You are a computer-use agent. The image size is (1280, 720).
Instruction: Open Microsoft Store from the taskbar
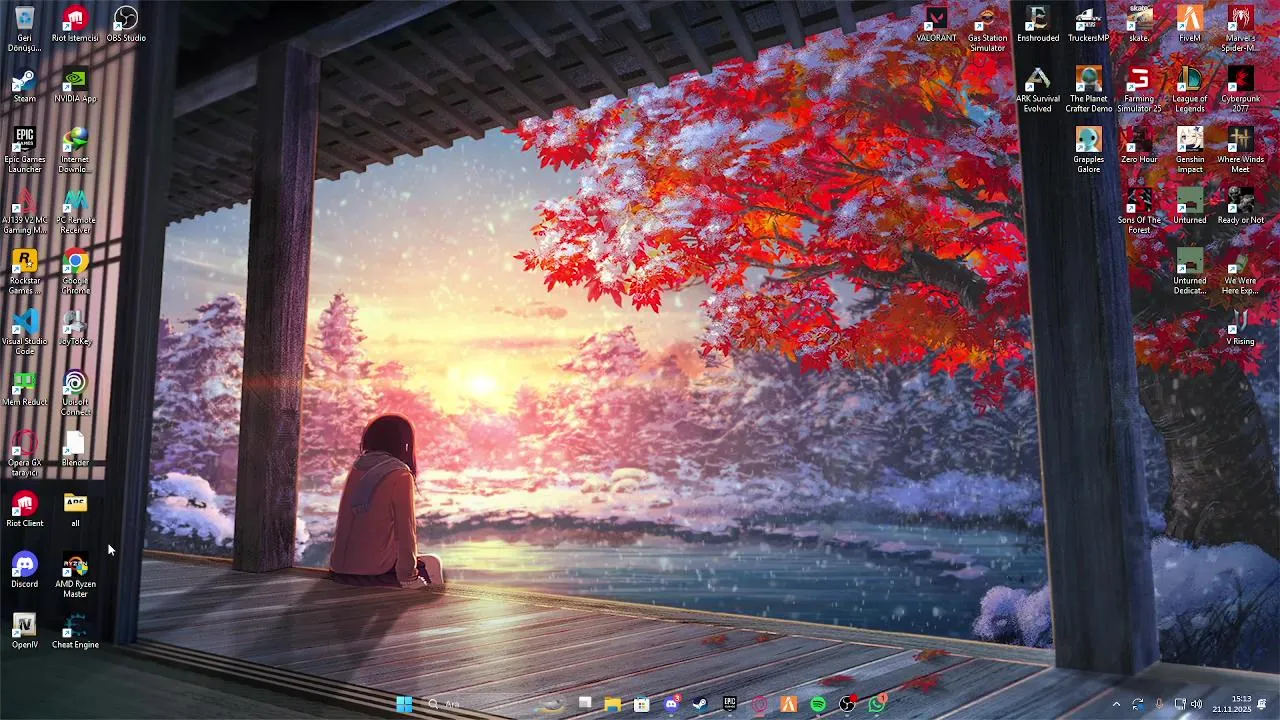[x=642, y=704]
